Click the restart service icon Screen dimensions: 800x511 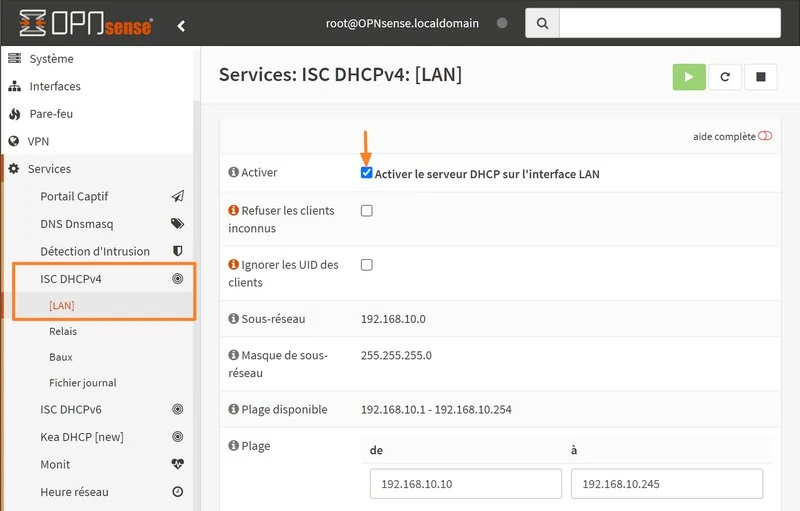[725, 77]
